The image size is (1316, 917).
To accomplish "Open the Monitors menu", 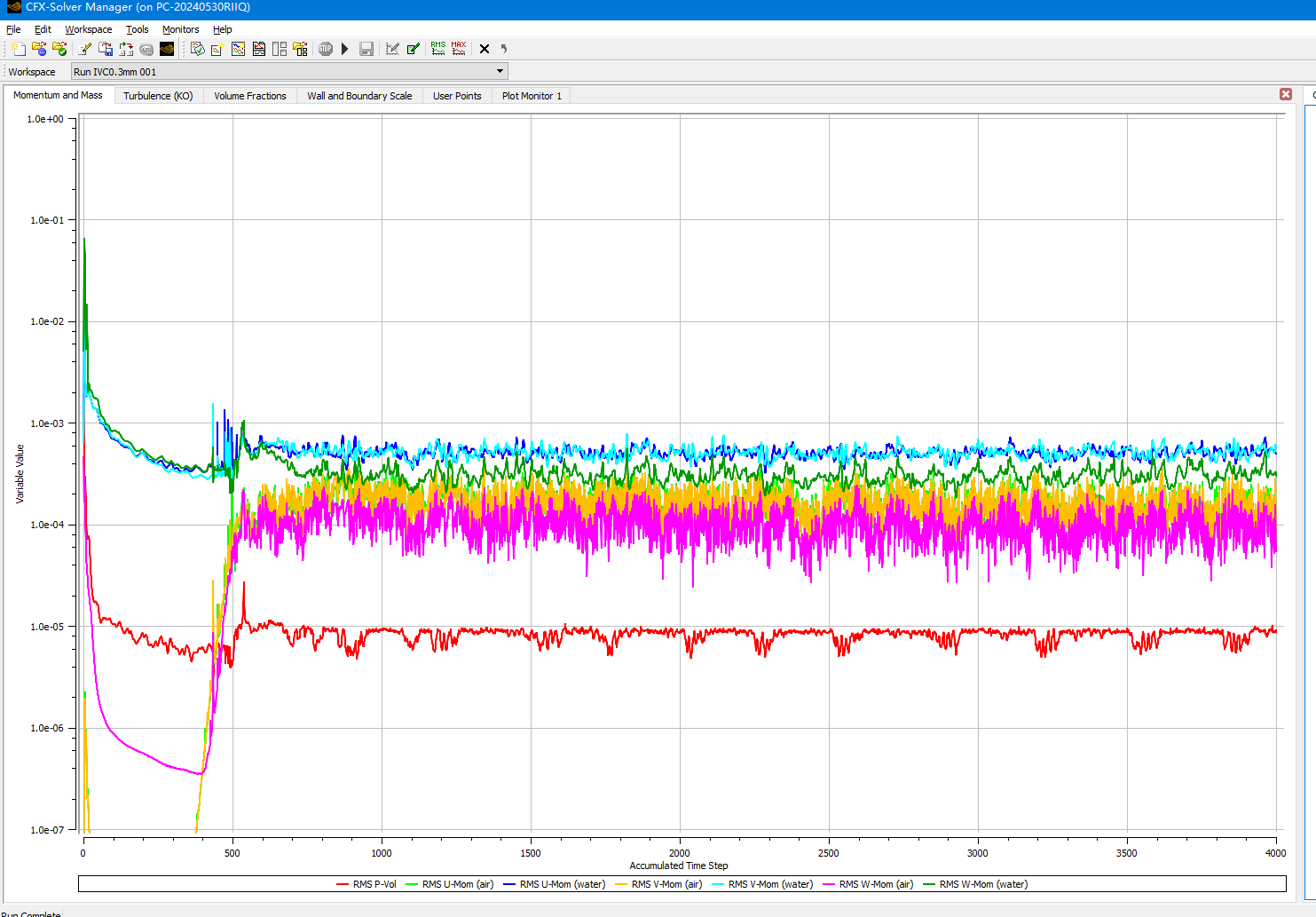I will (x=180, y=29).
